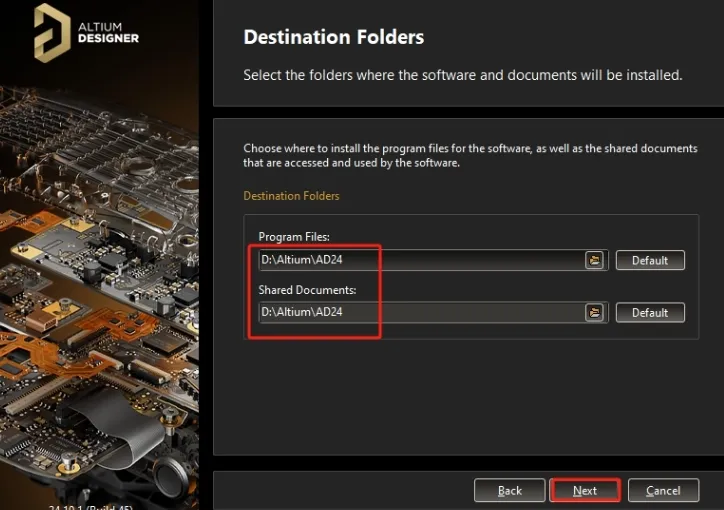This screenshot has width=724, height=510.
Task: Reset Program Files path with Default button
Action: [649, 260]
